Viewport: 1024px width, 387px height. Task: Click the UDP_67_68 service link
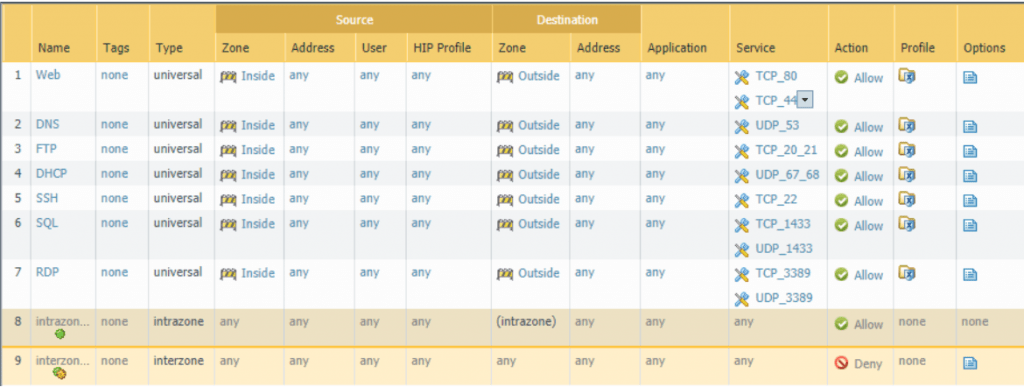point(787,175)
